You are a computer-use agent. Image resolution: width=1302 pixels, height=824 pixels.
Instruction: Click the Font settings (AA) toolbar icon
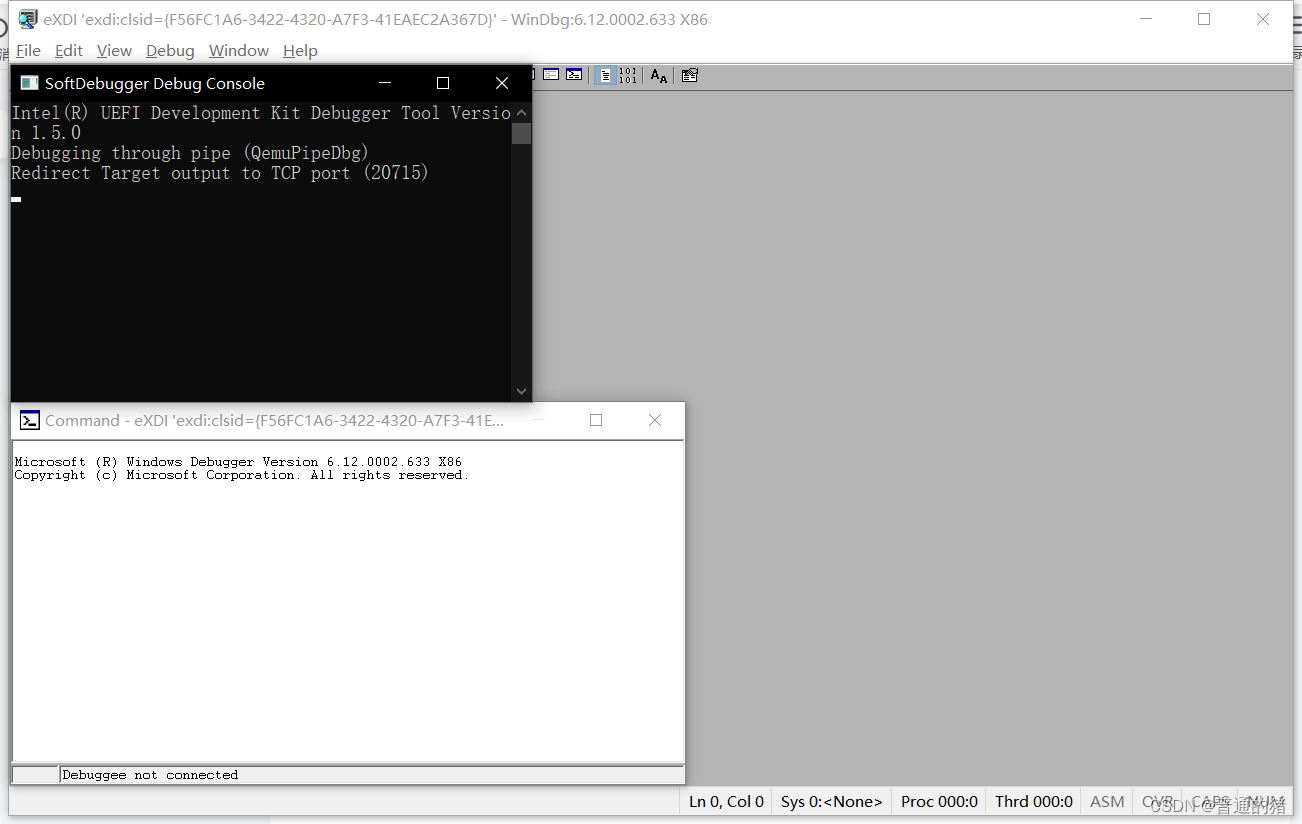tap(658, 75)
